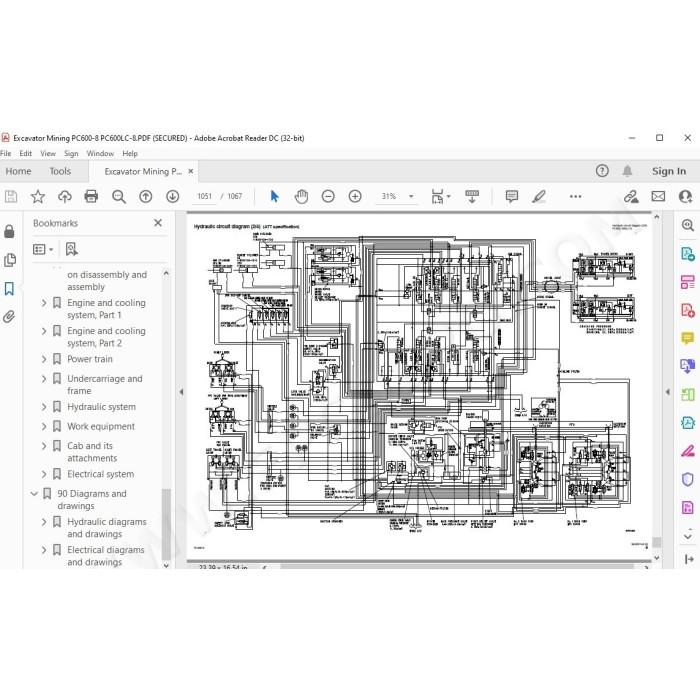Image resolution: width=700 pixels, height=700 pixels.
Task: Switch to Home tab
Action: coord(18,171)
